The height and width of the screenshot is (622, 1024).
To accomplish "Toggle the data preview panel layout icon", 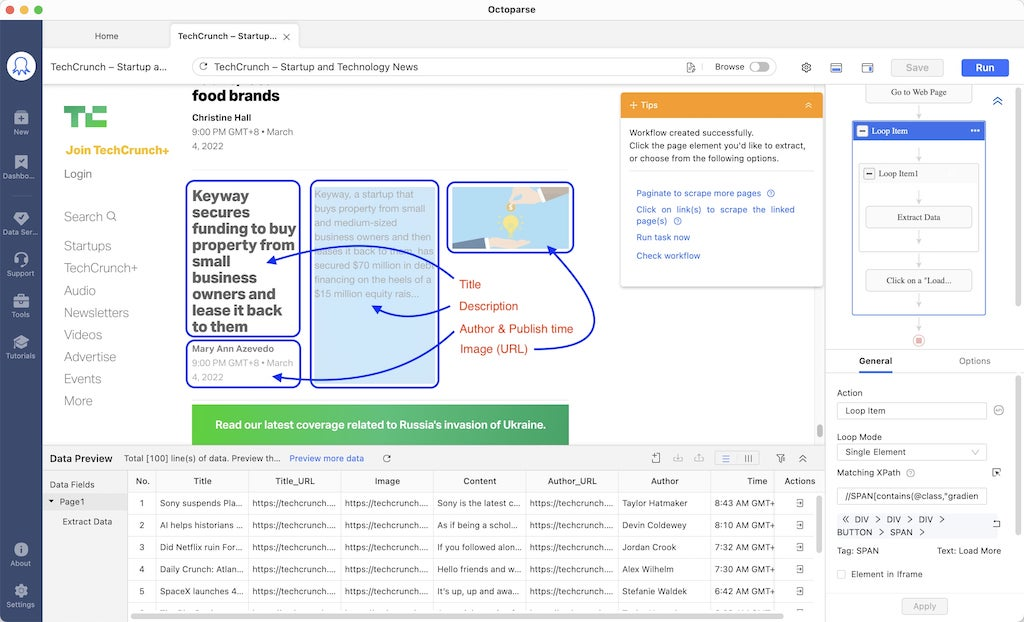I will (836, 67).
